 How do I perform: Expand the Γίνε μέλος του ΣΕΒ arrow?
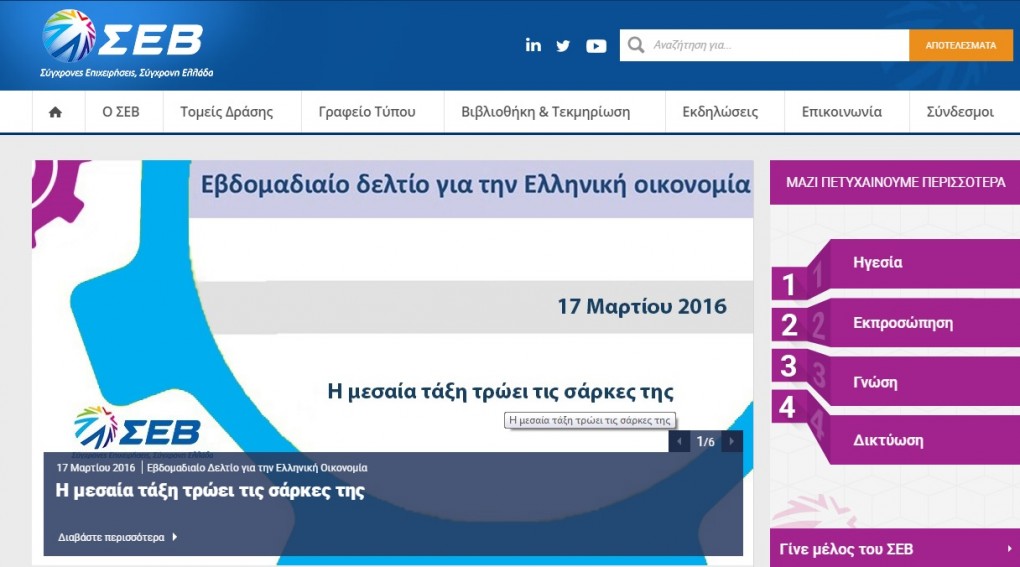[1010, 549]
